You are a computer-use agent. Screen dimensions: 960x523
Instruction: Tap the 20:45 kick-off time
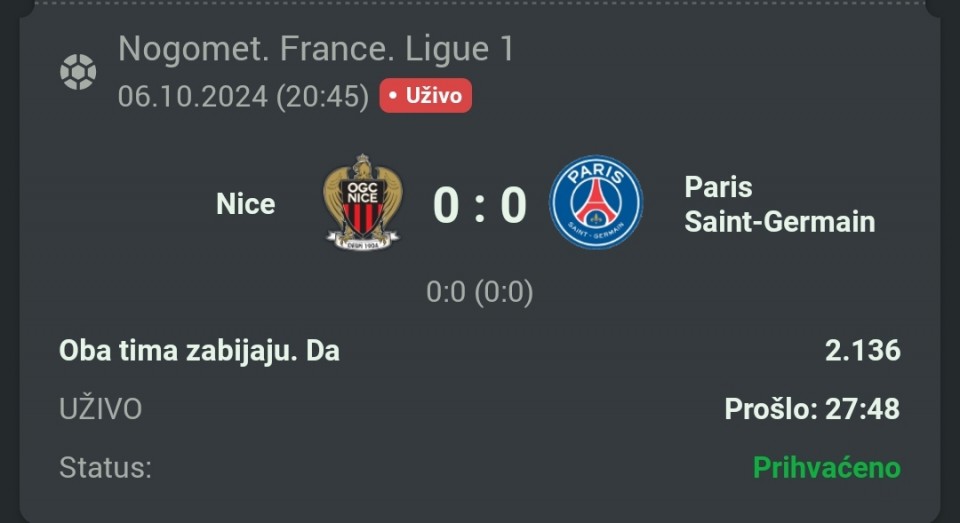click(323, 96)
